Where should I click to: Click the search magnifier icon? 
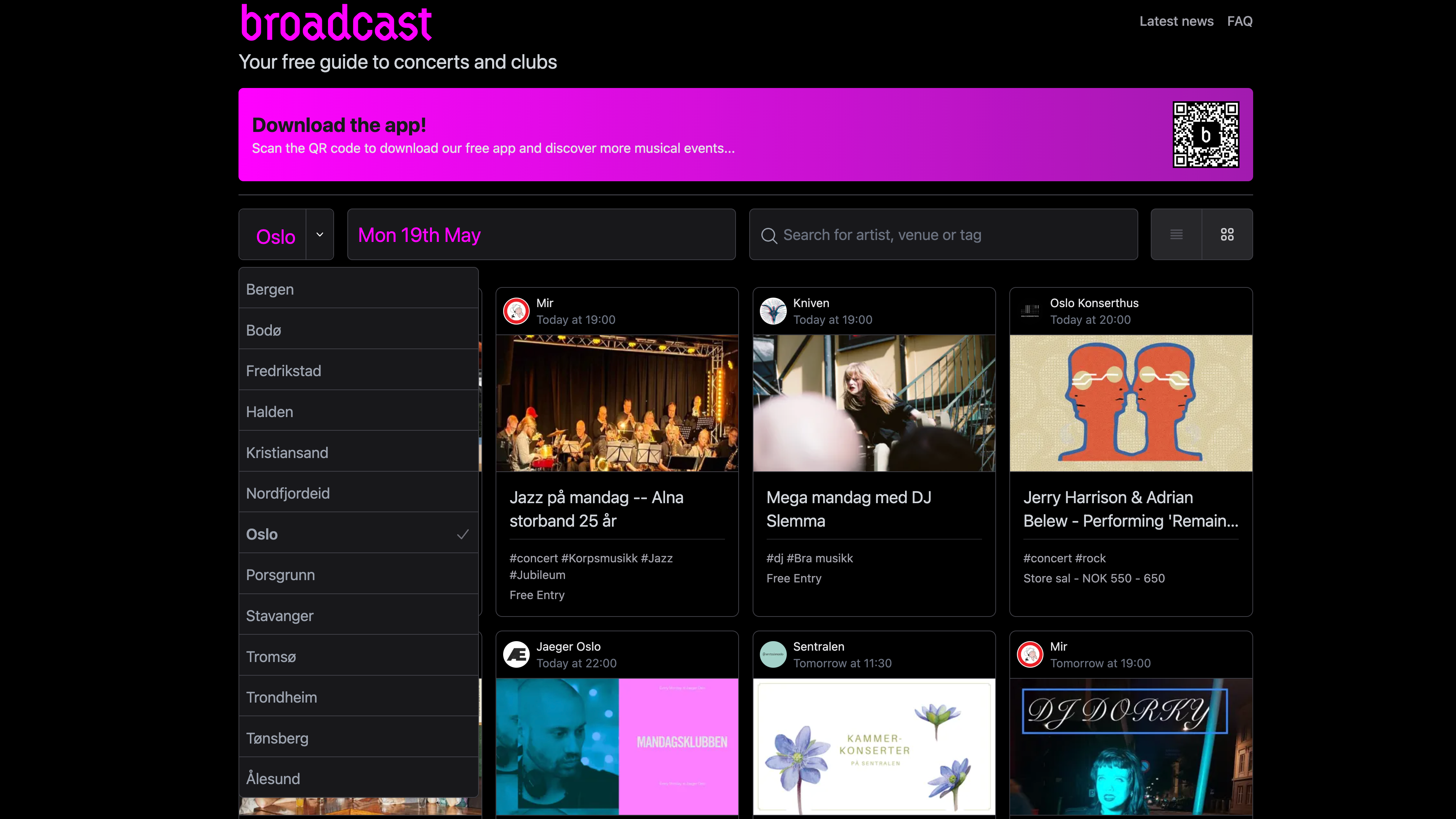click(x=769, y=236)
